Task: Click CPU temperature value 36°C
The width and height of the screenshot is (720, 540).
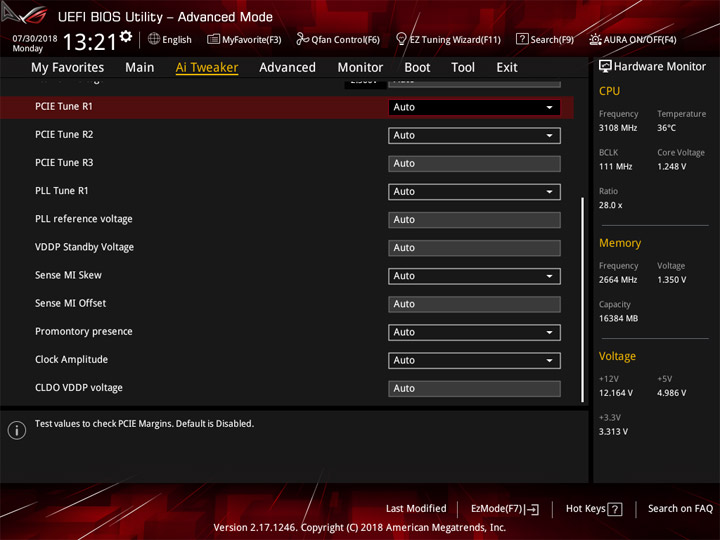Action: (666, 128)
